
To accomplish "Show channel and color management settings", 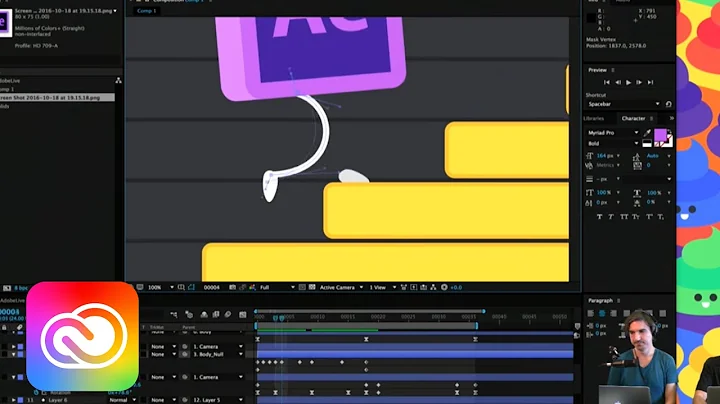I will [x=252, y=287].
